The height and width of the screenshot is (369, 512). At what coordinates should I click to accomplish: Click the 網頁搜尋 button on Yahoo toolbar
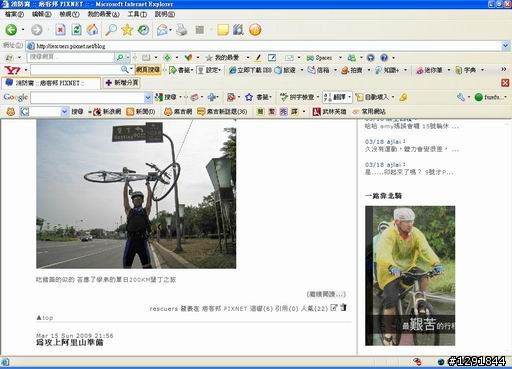pos(148,70)
